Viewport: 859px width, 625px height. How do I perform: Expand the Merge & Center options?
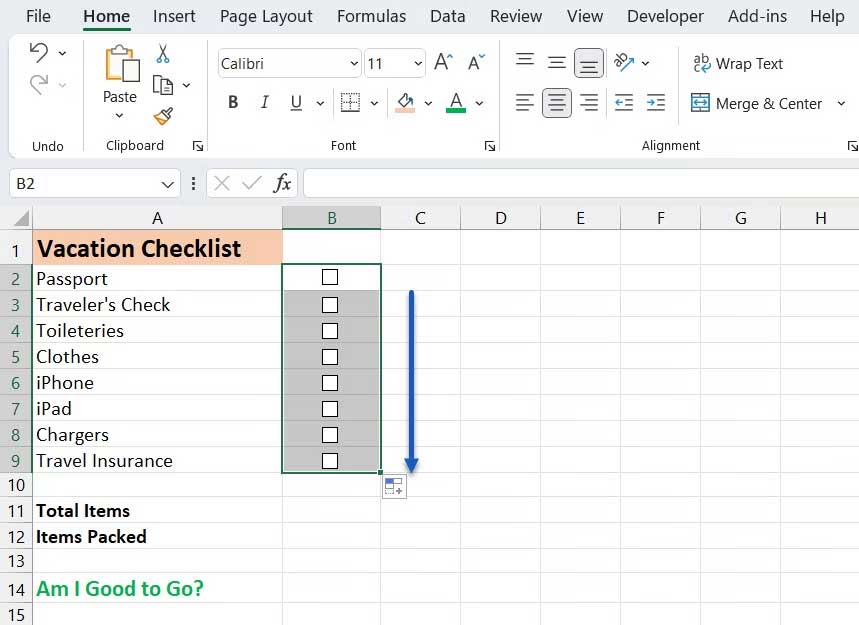[843, 103]
